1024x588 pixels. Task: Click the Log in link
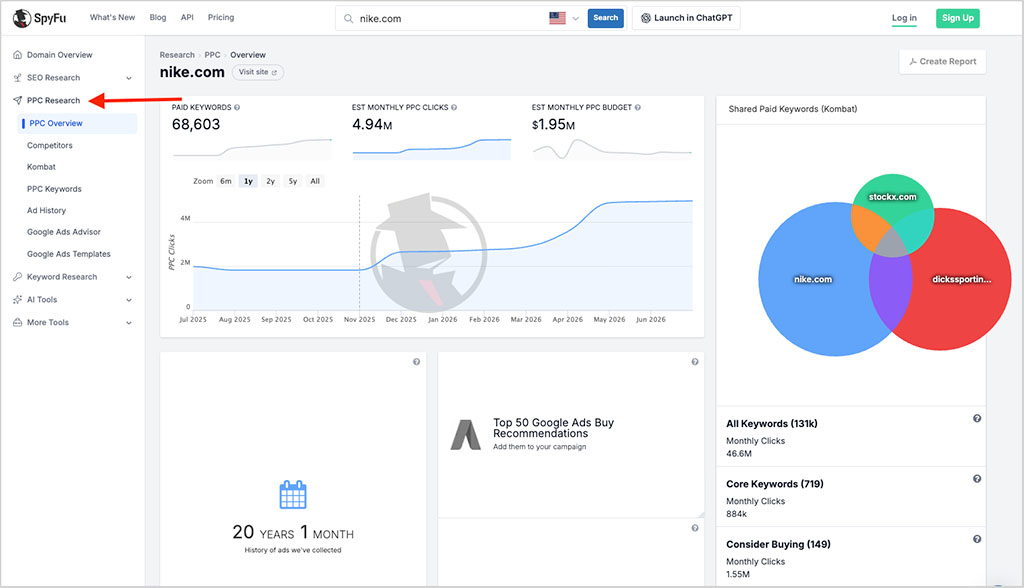click(904, 18)
